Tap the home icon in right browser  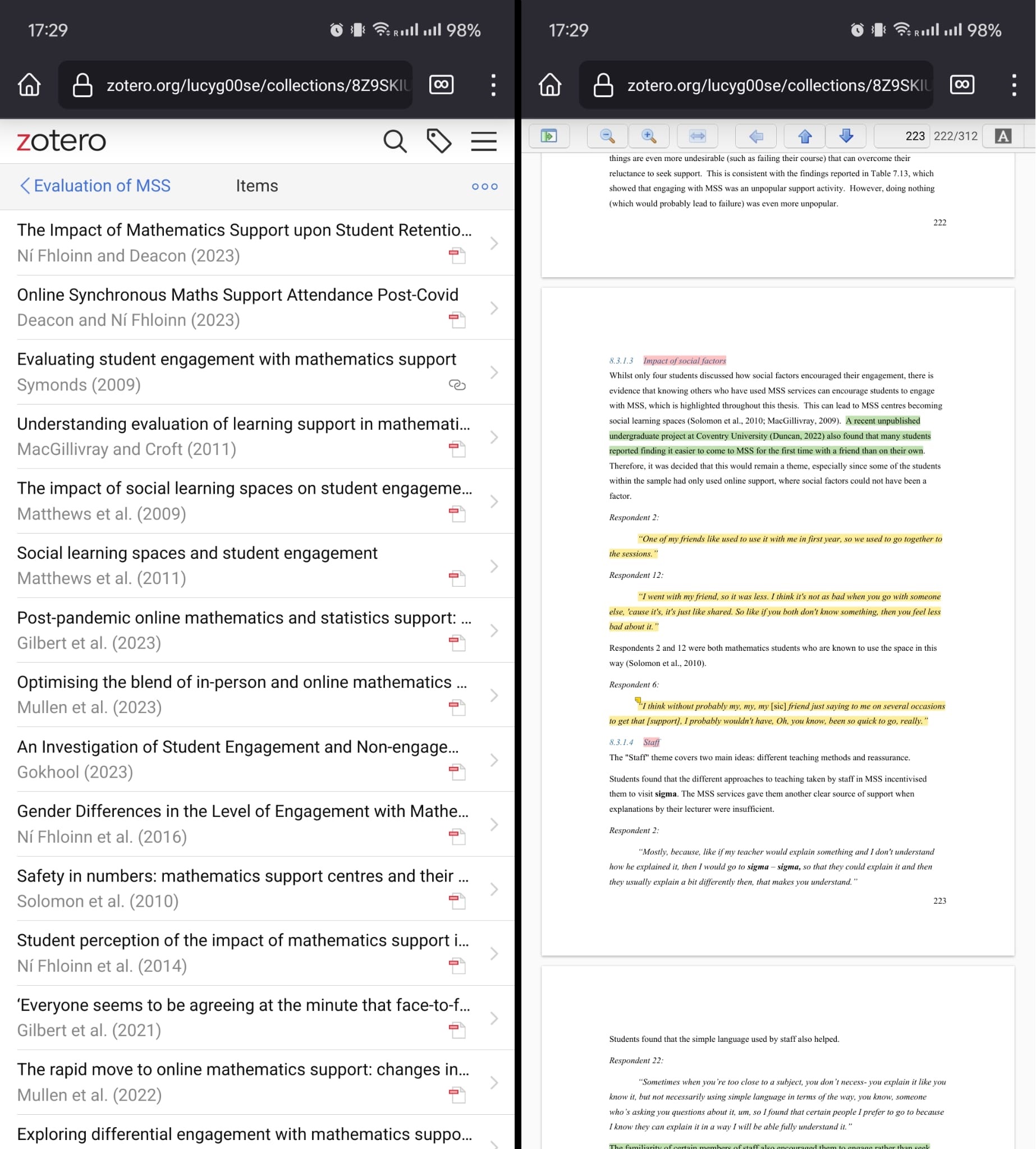click(x=550, y=85)
